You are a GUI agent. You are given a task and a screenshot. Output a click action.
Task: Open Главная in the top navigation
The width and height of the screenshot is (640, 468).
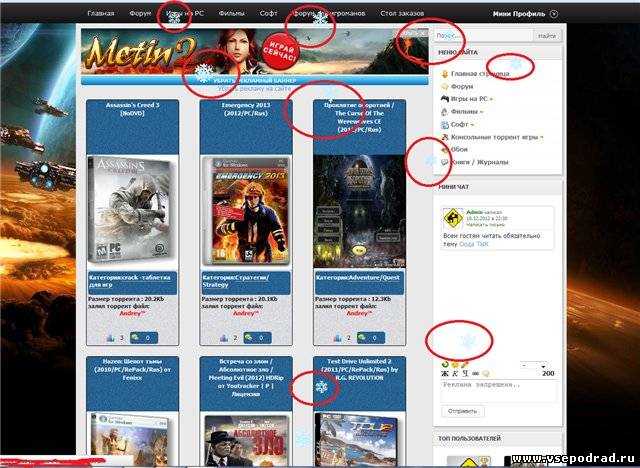tap(100, 13)
